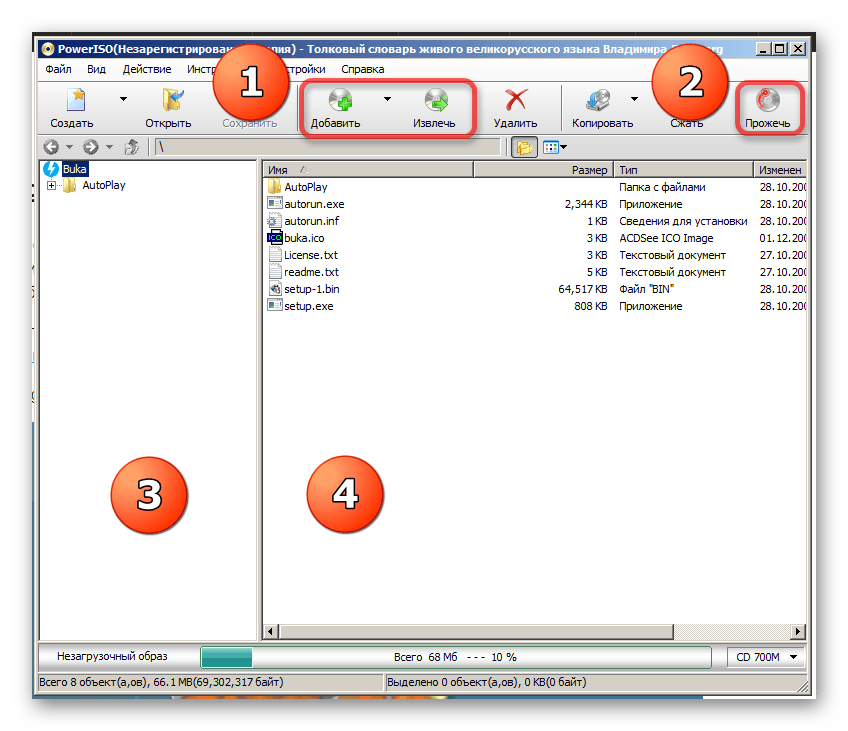Viewport: 848px width, 731px height.
Task: Click the Извлечь (Extract) disc icon
Action: click(436, 101)
